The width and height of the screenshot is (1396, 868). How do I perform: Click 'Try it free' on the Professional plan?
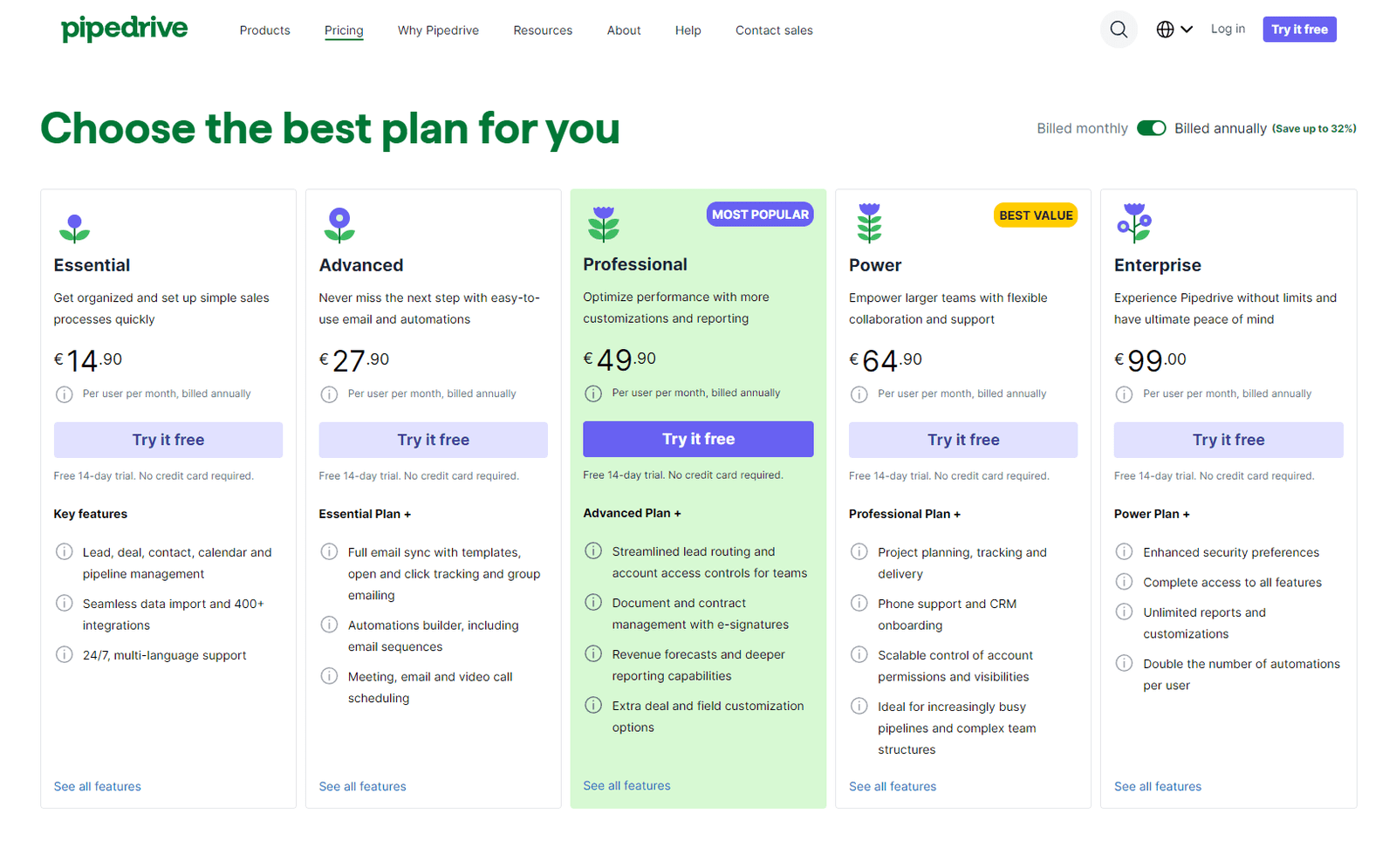(697, 439)
